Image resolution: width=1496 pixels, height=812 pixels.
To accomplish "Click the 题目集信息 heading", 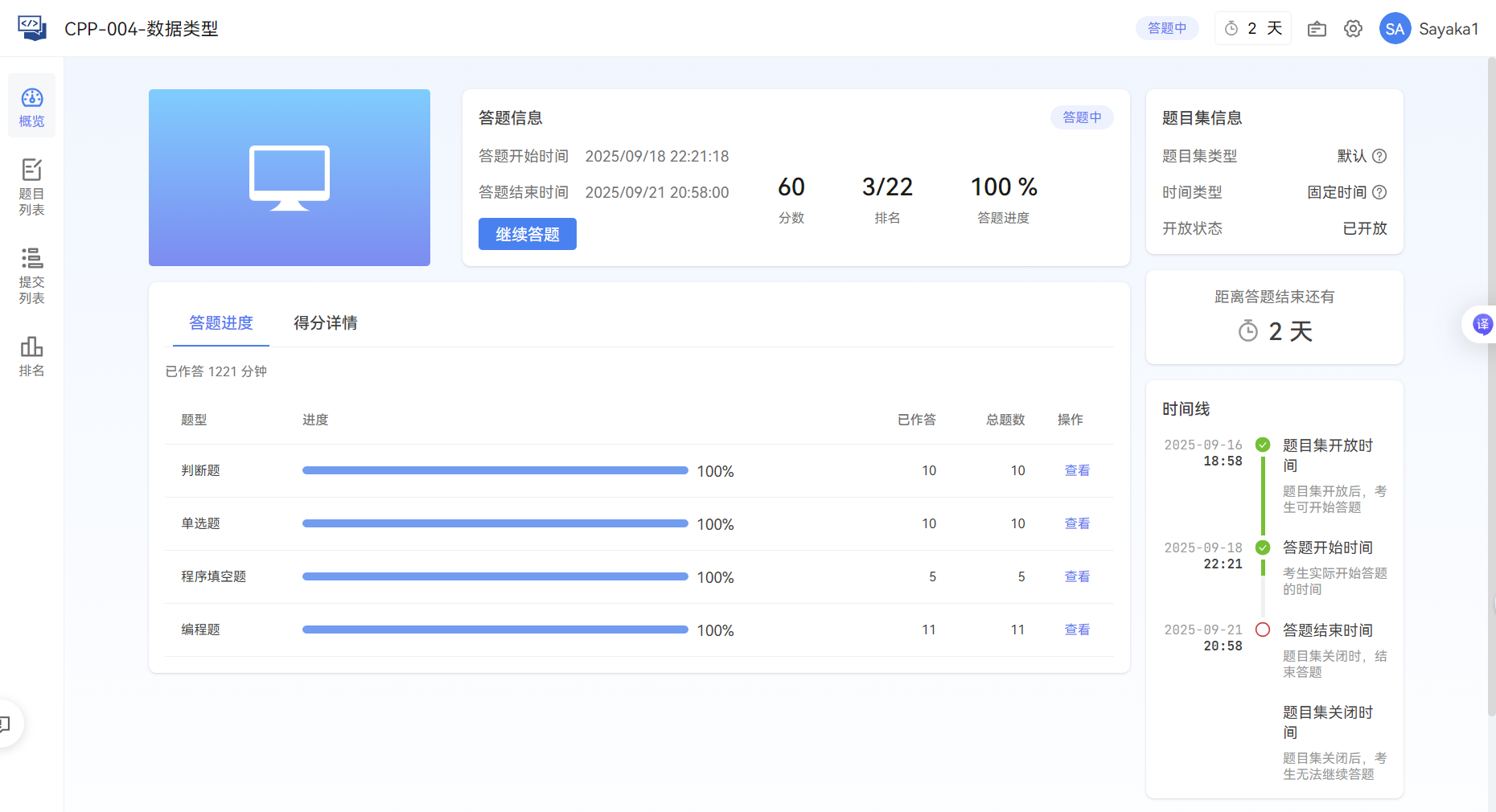I will pyautogui.click(x=1202, y=118).
